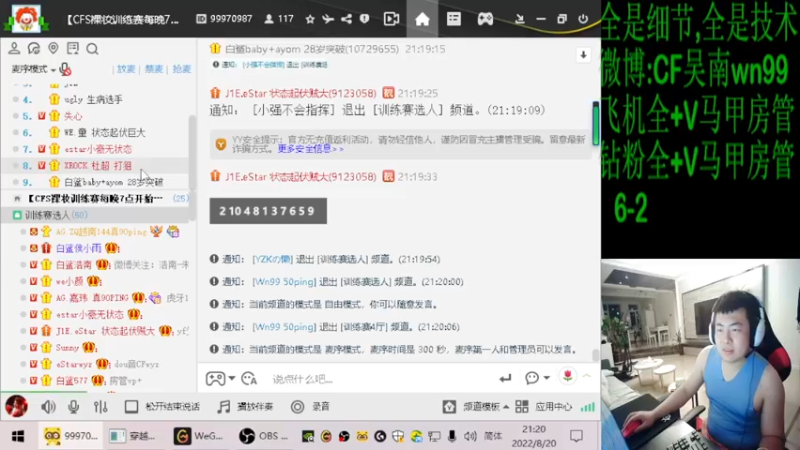Click the 2104813765 9 number image

coord(268,211)
